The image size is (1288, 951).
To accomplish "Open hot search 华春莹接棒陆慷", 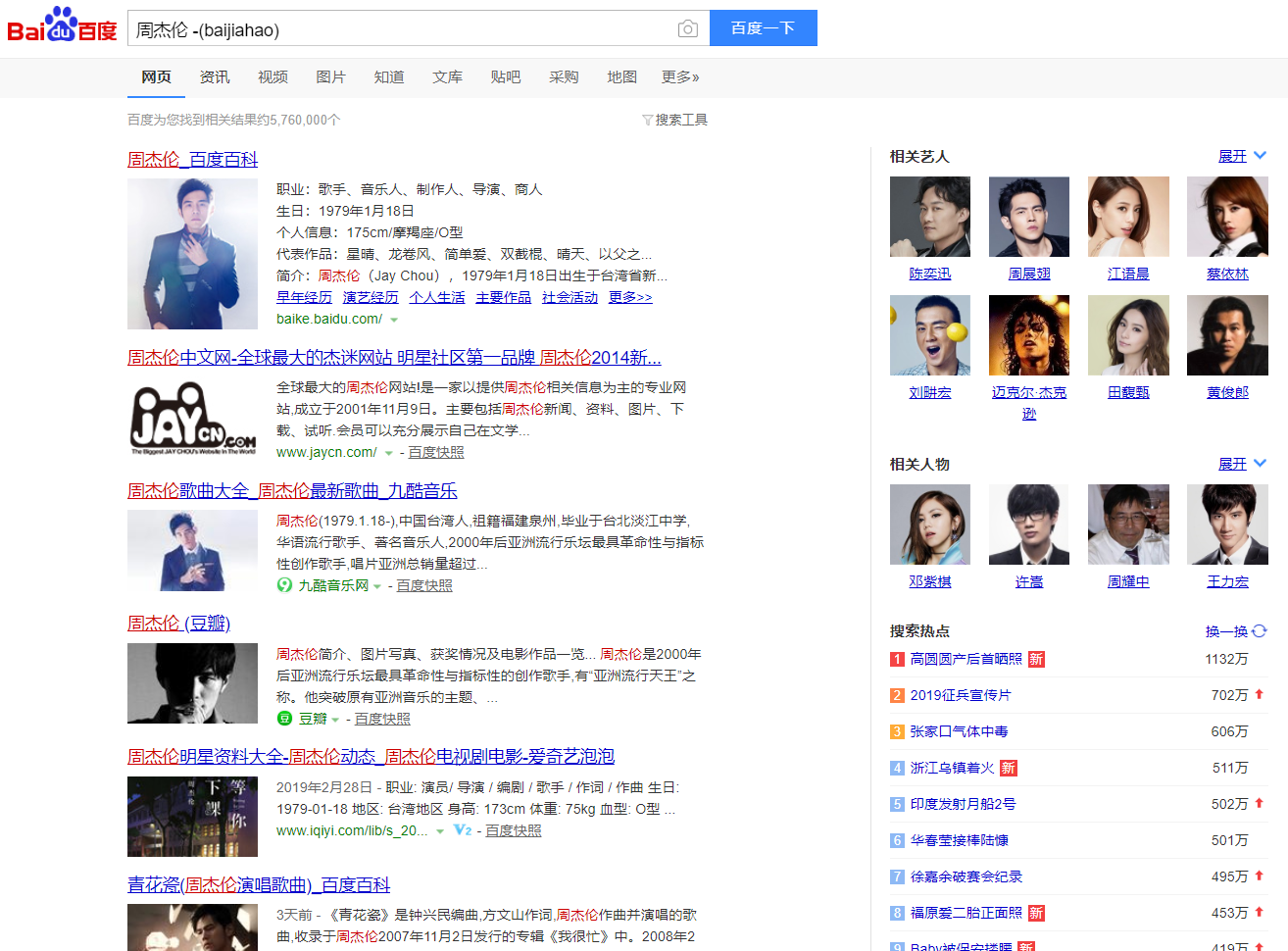I will tap(960, 840).
